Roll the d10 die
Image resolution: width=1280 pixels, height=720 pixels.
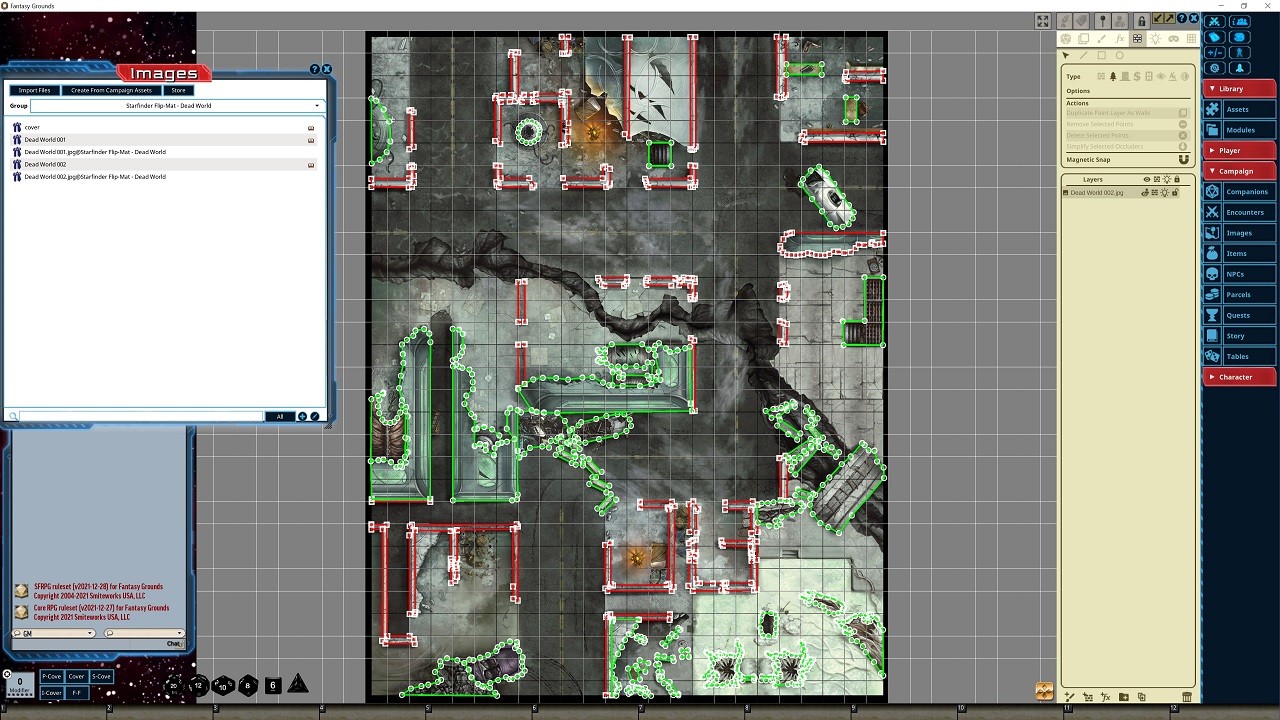coord(223,685)
